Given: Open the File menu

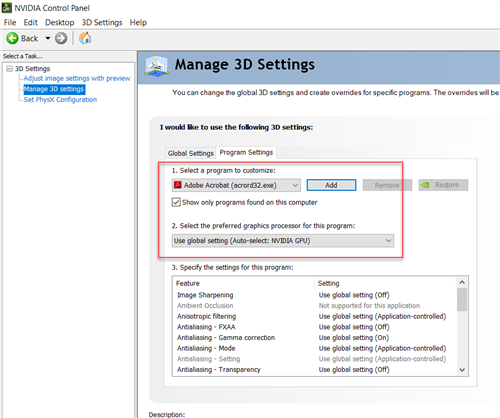Looking at the screenshot, I should click(x=10, y=22).
